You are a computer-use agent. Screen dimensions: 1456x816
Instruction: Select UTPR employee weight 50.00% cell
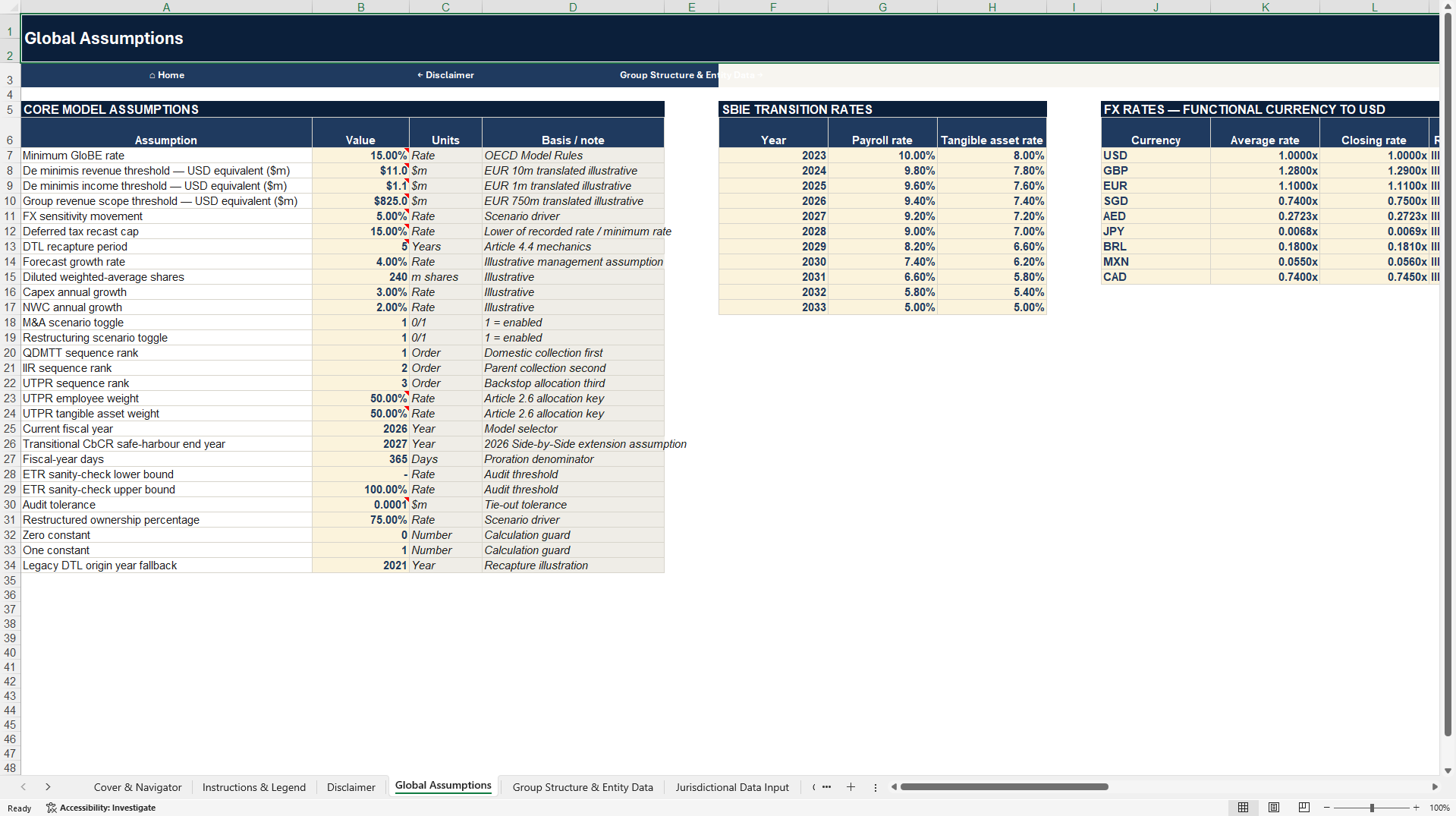pyautogui.click(x=360, y=399)
